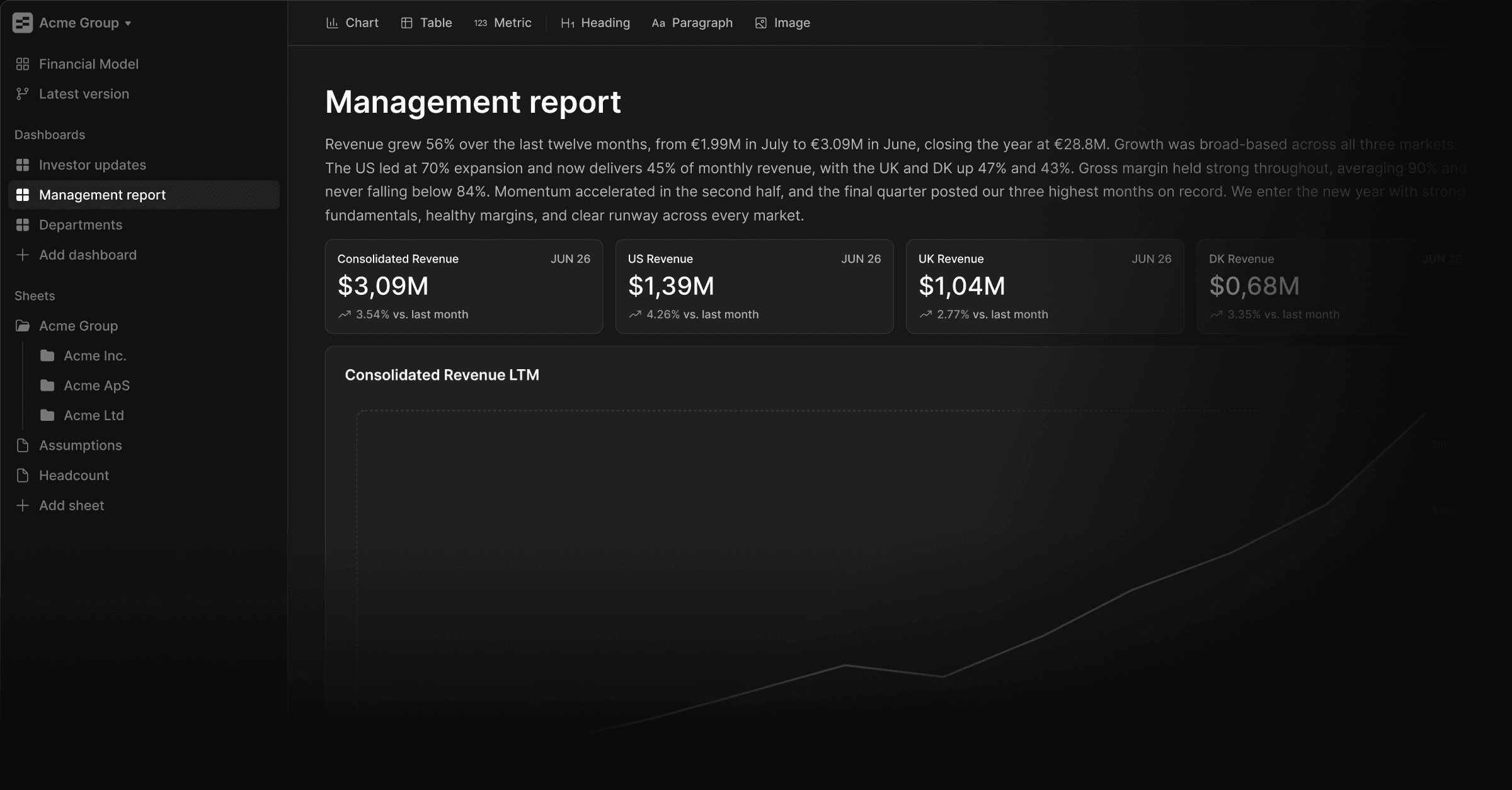The image size is (1512, 790).
Task: Click the revenue summary paragraph text
Action: (x=896, y=180)
